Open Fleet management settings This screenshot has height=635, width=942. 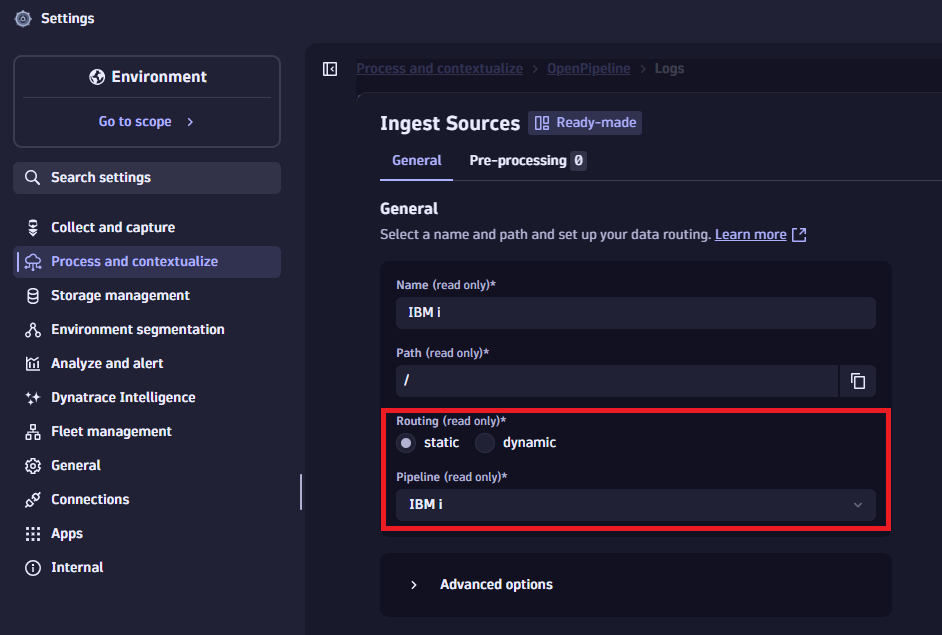[x=147, y=432]
